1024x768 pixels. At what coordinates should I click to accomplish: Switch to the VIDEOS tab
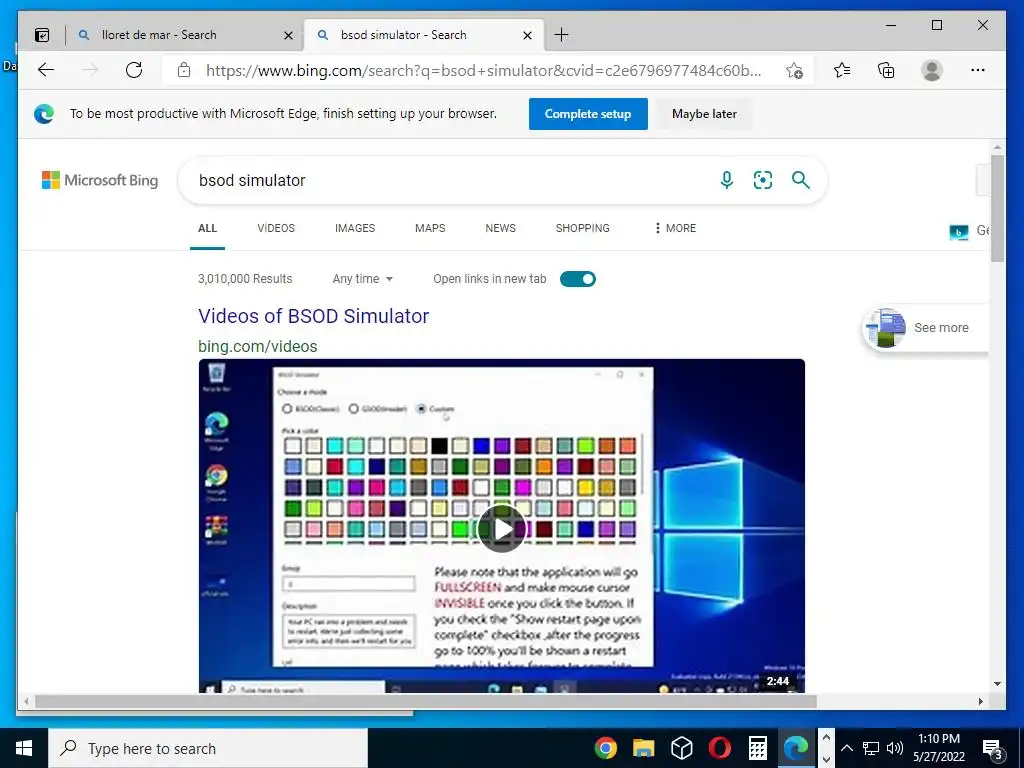click(x=276, y=228)
